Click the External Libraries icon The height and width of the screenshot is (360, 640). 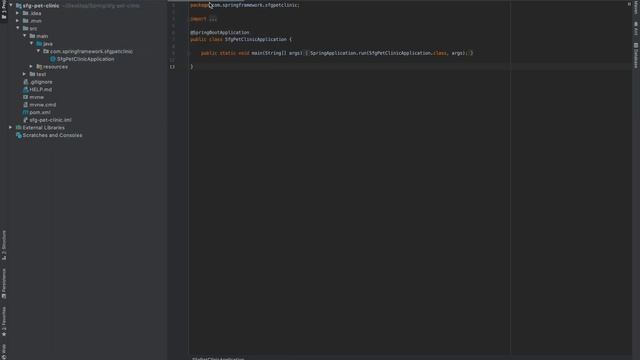tap(18, 127)
